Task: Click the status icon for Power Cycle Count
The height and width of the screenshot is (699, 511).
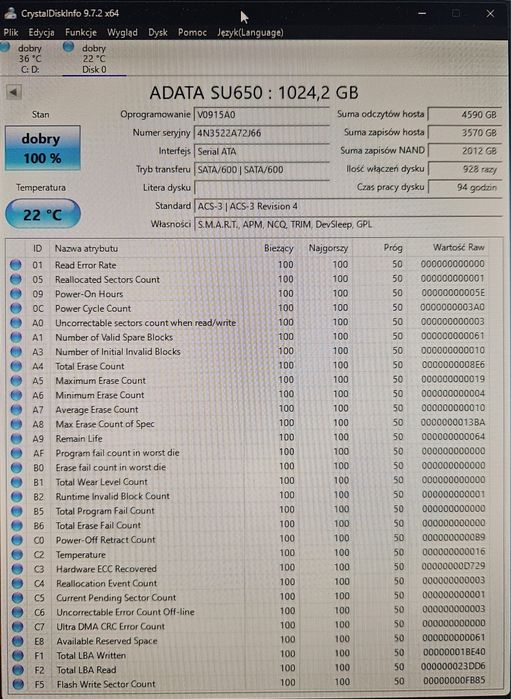Action: tap(16, 308)
